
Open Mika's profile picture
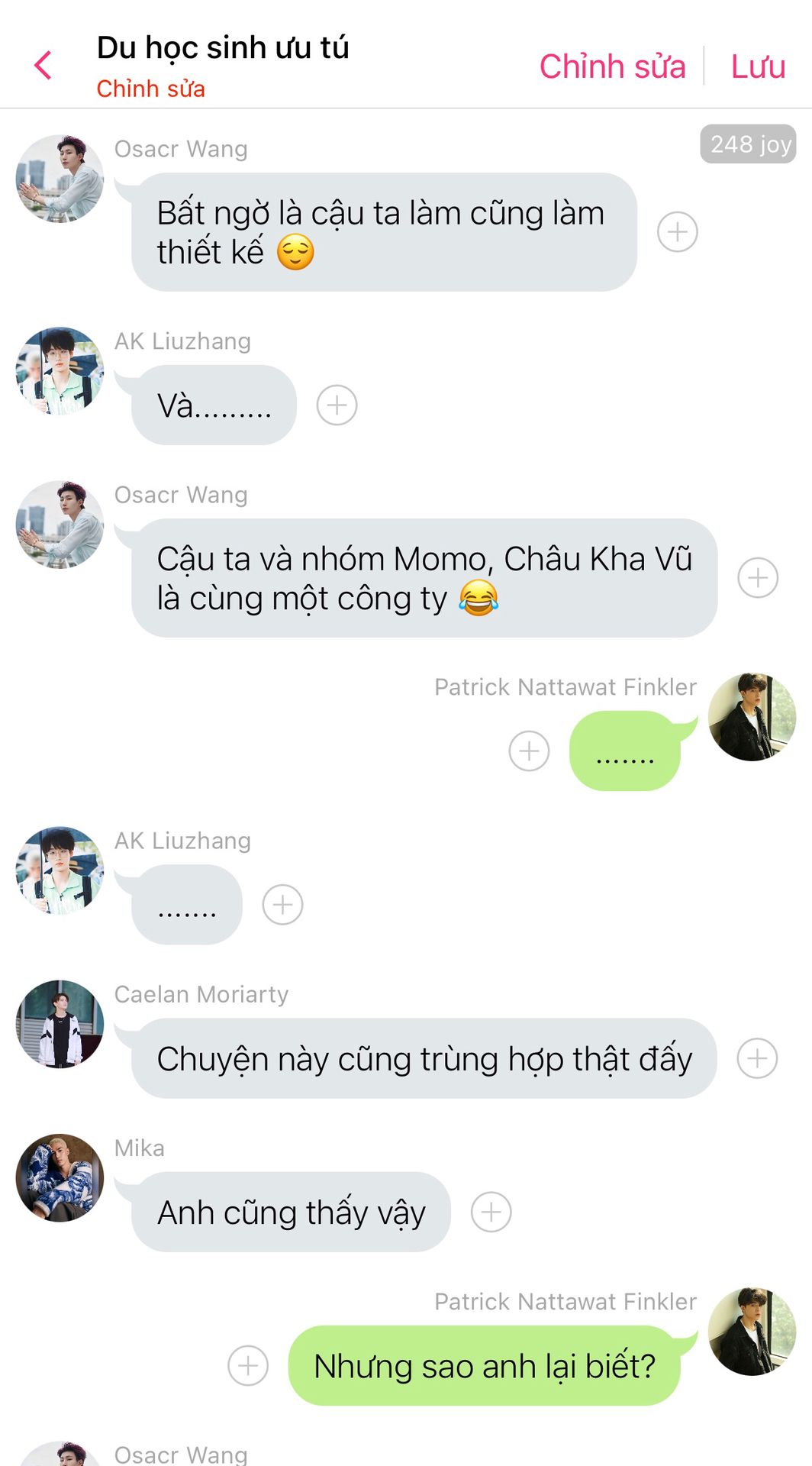tap(60, 1177)
